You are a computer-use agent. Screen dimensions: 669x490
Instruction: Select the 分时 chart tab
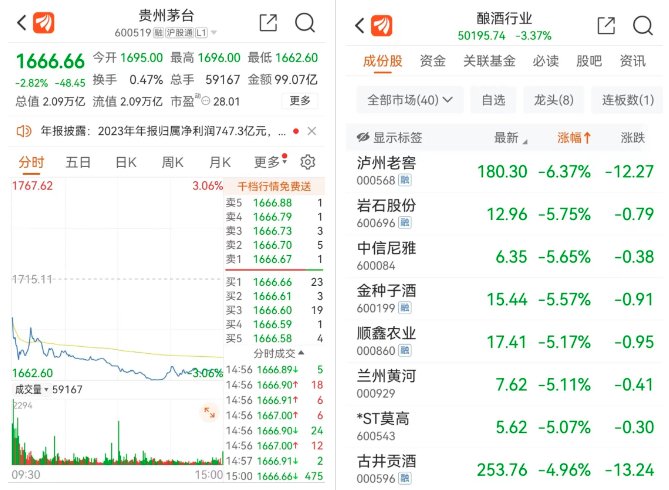pyautogui.click(x=31, y=163)
